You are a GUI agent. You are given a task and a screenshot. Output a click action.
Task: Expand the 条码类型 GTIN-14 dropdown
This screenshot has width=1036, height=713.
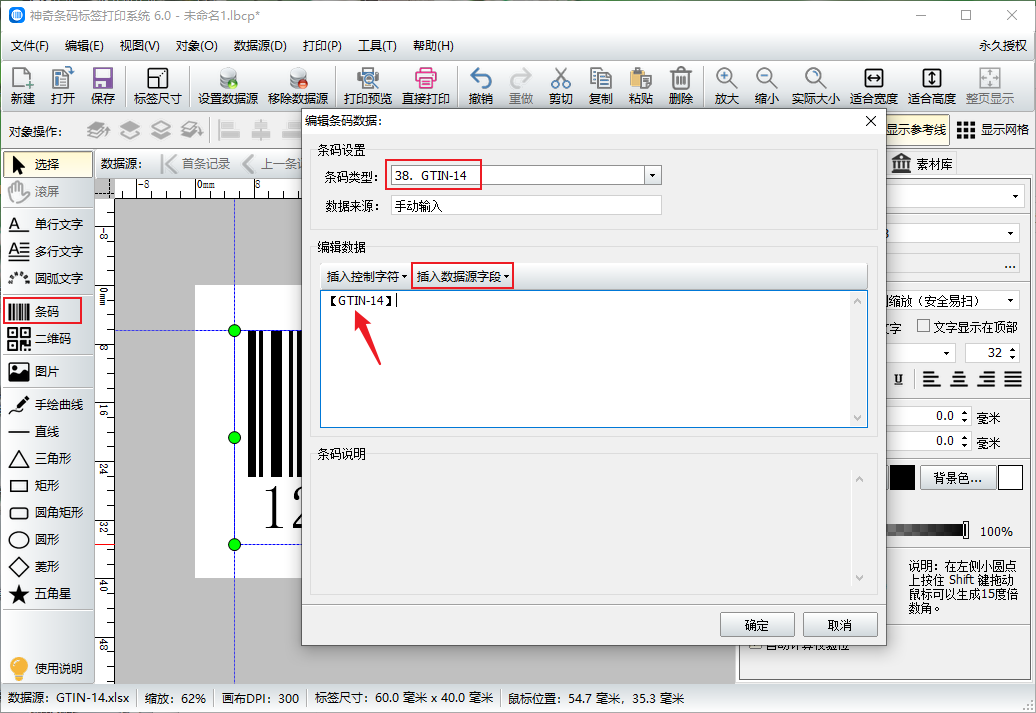pyautogui.click(x=652, y=176)
